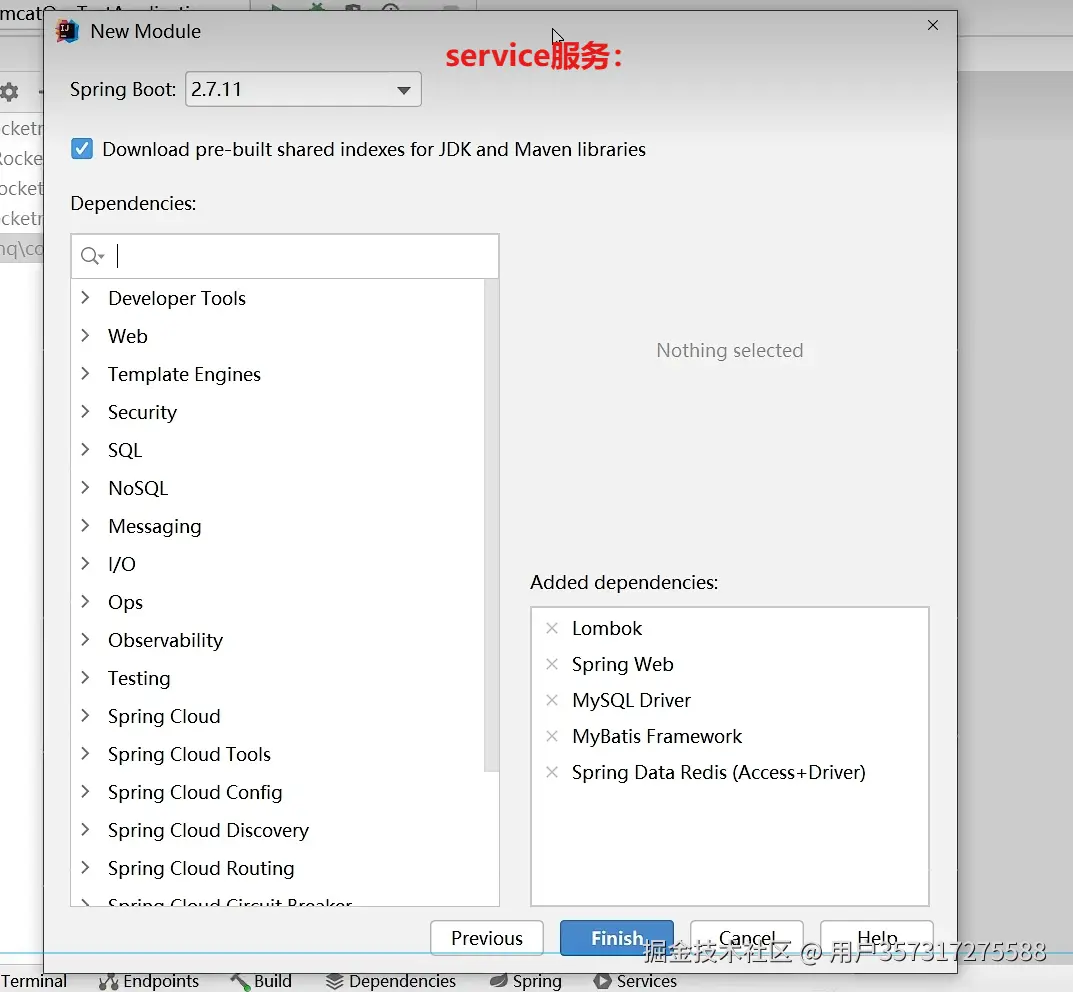The width and height of the screenshot is (1073, 992).
Task: Click the Help button
Action: (x=877, y=938)
